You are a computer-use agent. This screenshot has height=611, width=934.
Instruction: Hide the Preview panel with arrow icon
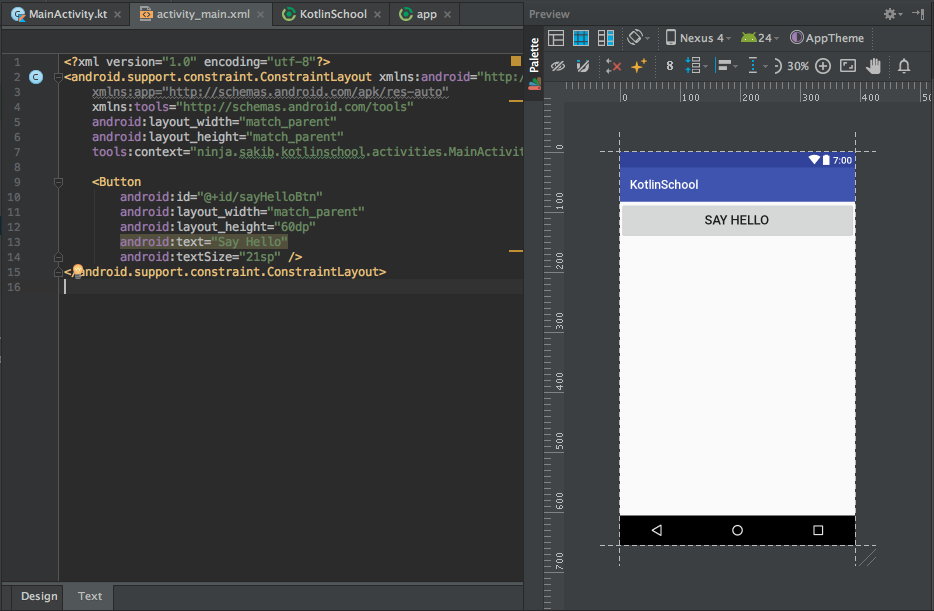coord(918,14)
